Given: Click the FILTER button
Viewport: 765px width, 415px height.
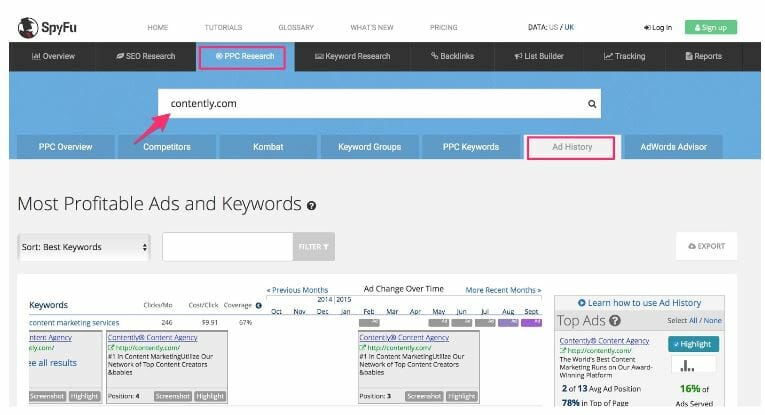Looking at the screenshot, I should click(x=314, y=247).
